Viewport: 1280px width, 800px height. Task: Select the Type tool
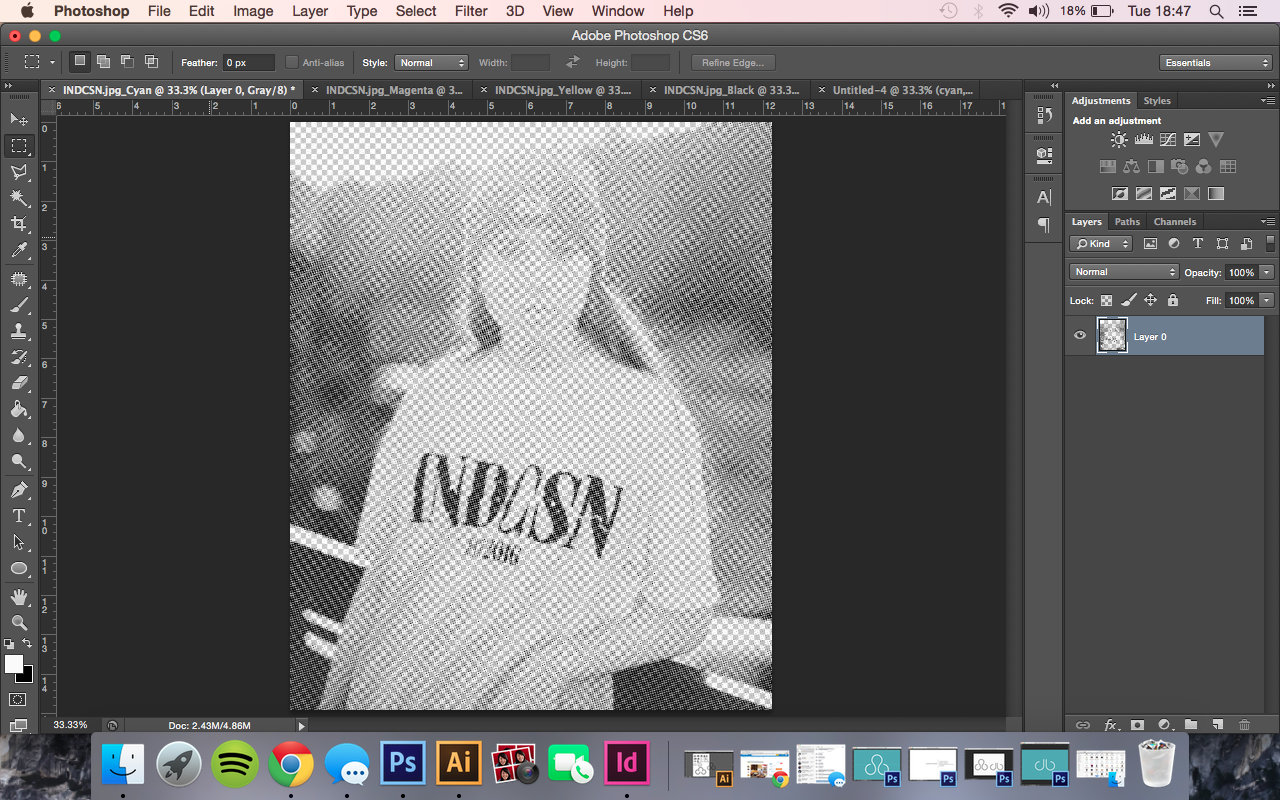[18, 516]
